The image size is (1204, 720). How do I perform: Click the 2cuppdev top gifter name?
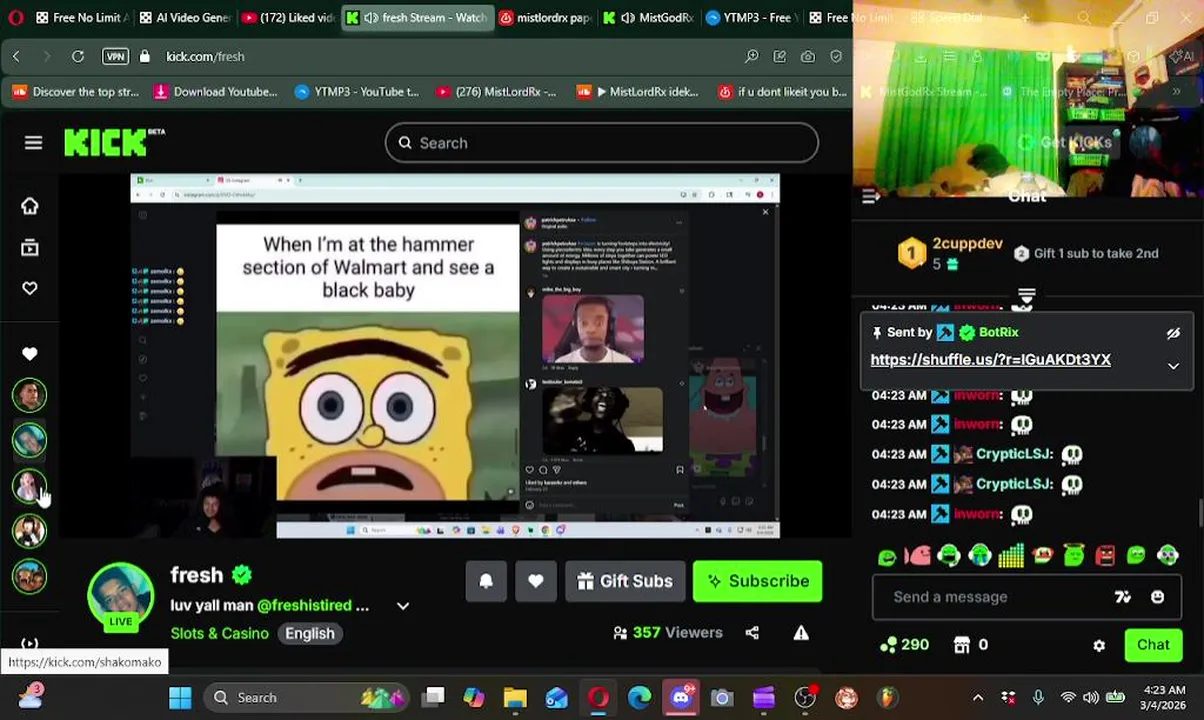[967, 243]
